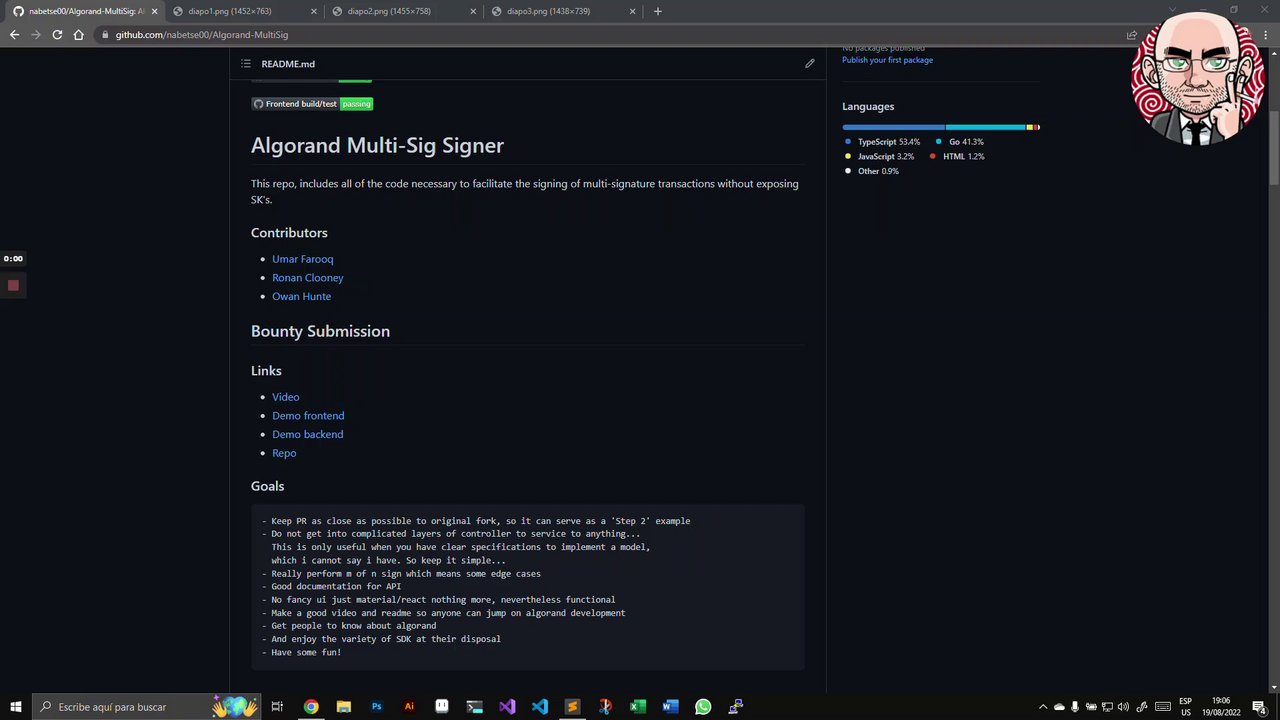Open Excel from the taskbar

click(638, 707)
